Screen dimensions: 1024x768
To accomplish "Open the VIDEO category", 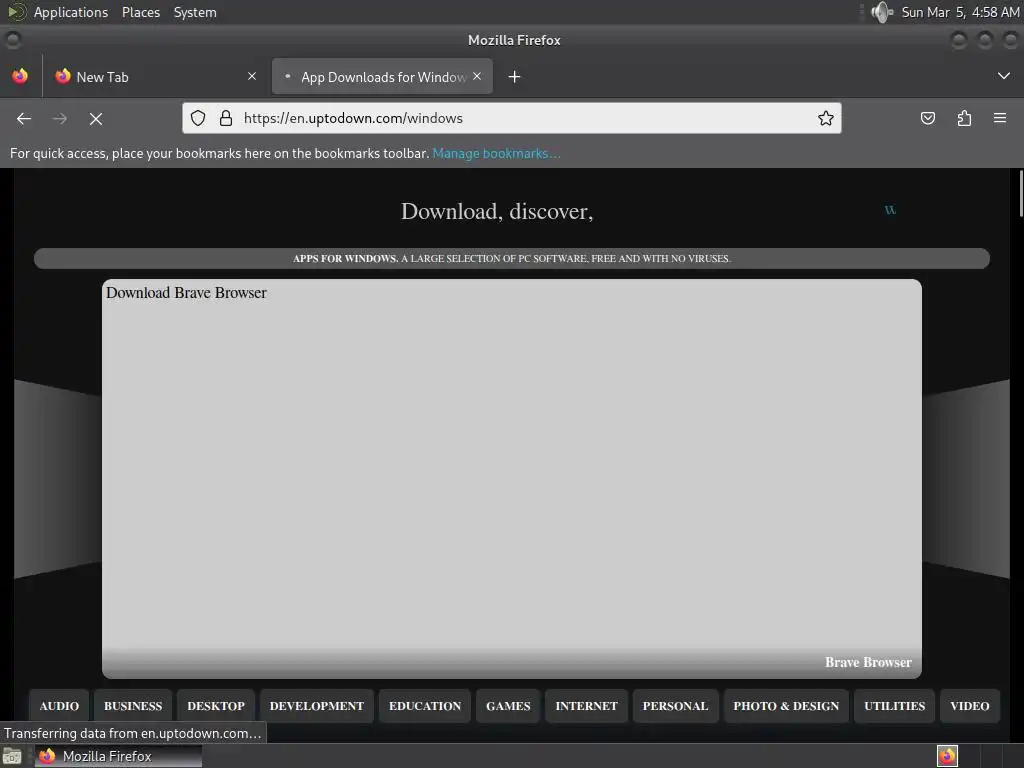I will [970, 706].
